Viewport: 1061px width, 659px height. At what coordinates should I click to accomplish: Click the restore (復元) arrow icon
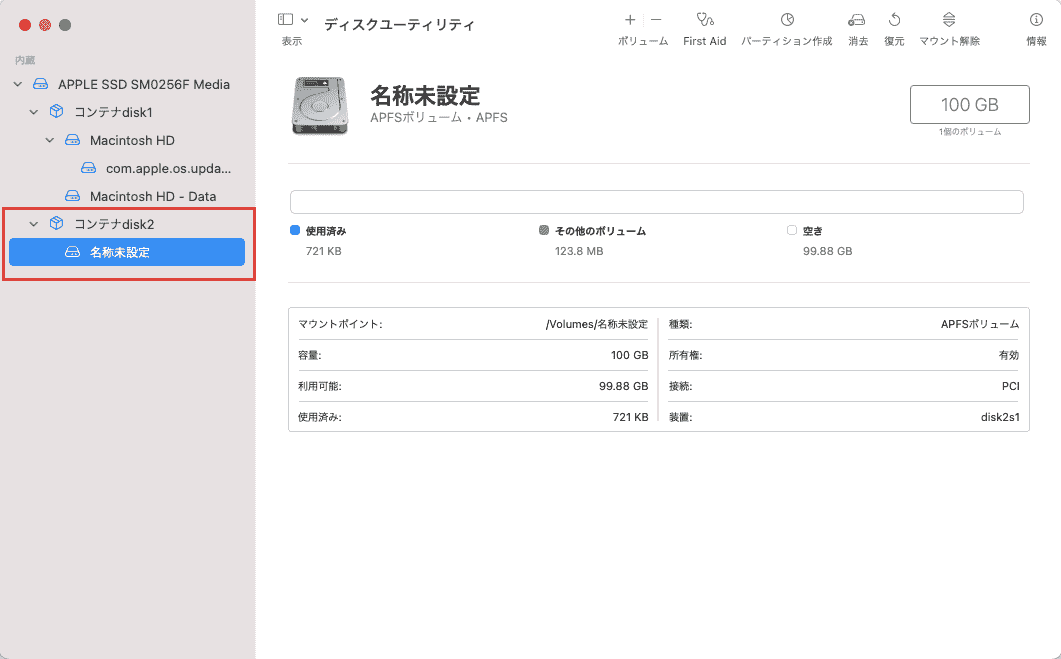(x=895, y=20)
